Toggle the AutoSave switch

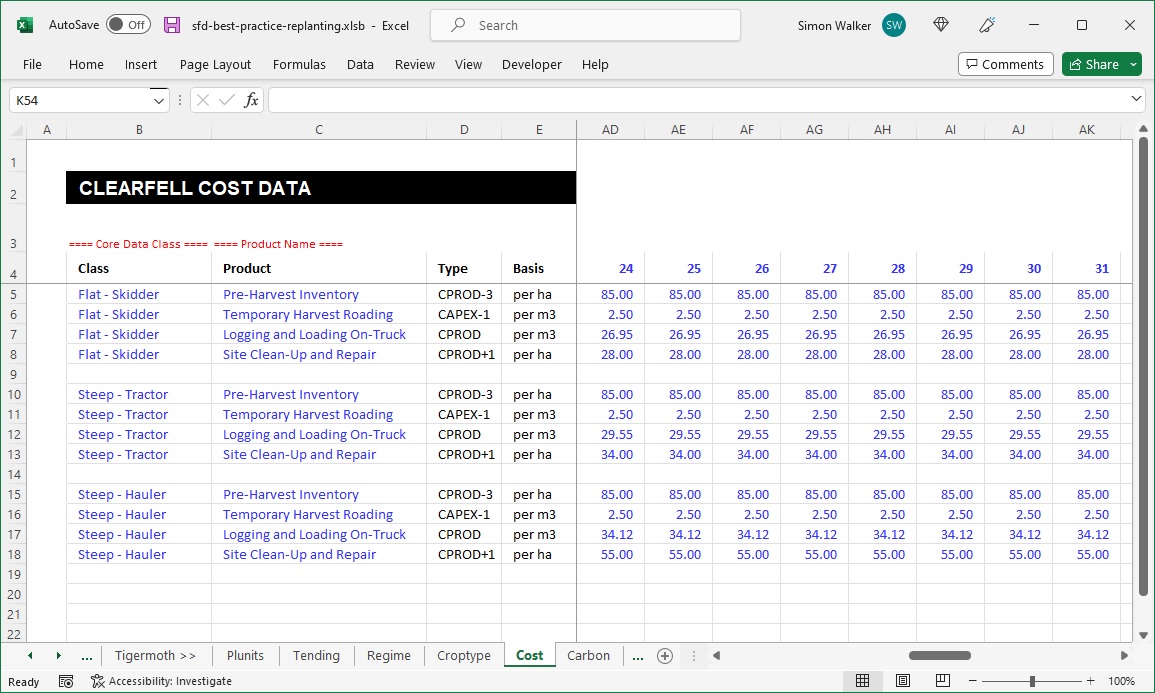[128, 25]
